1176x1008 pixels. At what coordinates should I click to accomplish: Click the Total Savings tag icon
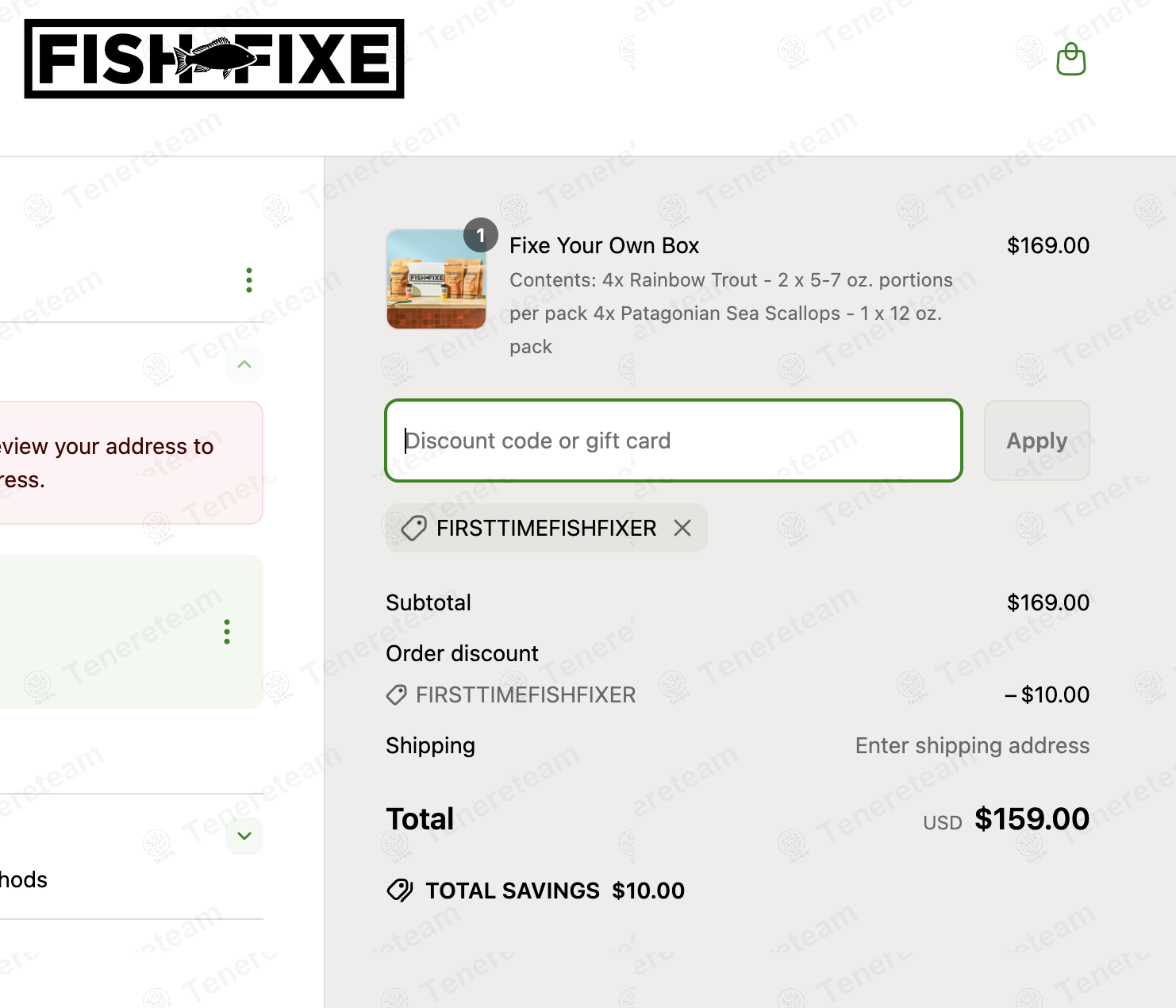(x=400, y=891)
